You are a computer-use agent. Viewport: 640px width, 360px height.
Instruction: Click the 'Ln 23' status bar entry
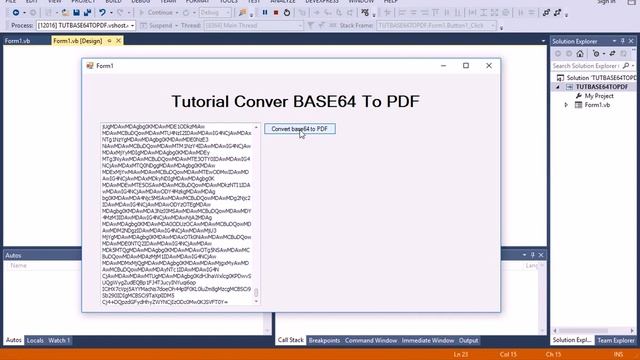[x=460, y=355]
